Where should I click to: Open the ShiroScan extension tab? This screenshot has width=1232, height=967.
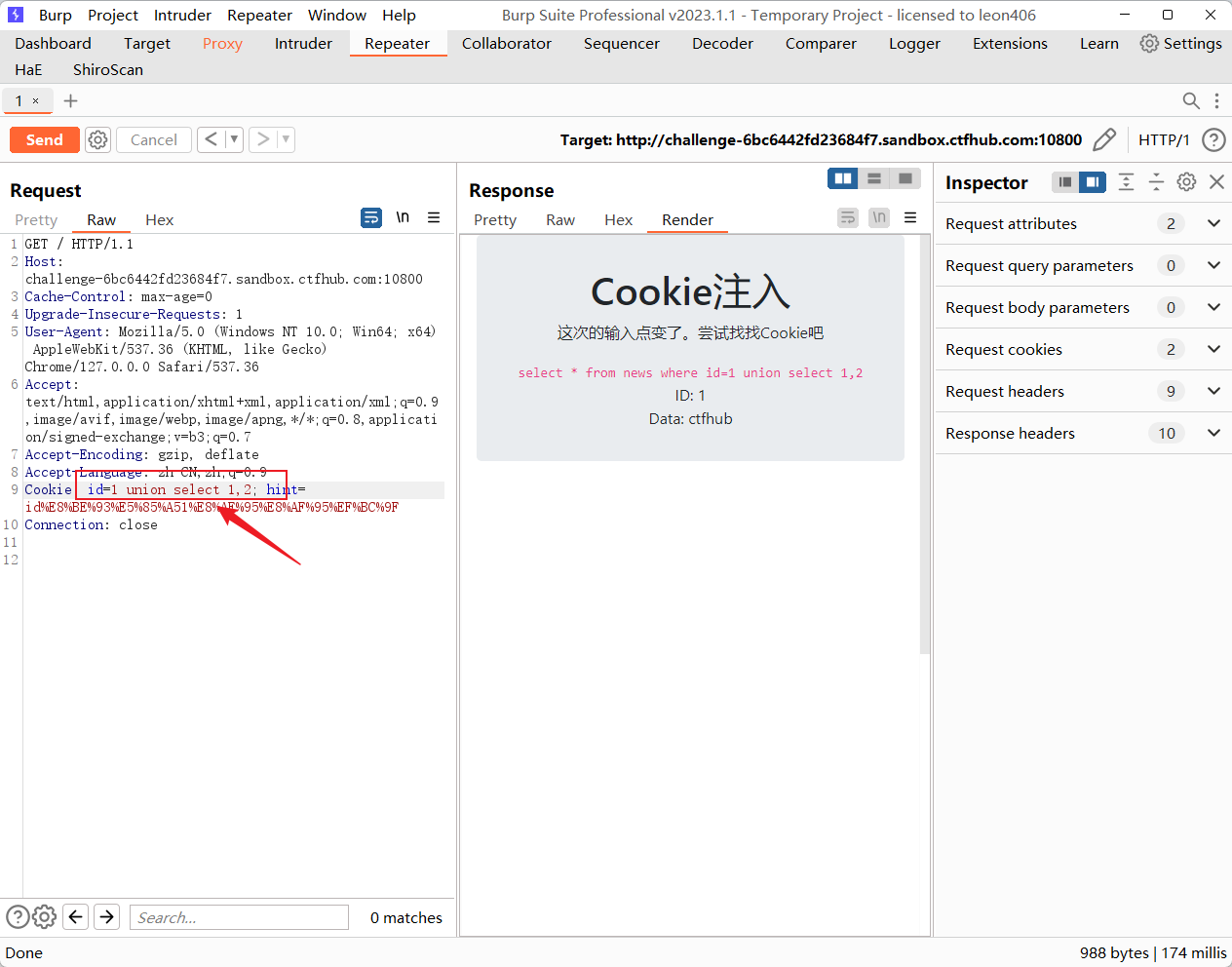108,69
